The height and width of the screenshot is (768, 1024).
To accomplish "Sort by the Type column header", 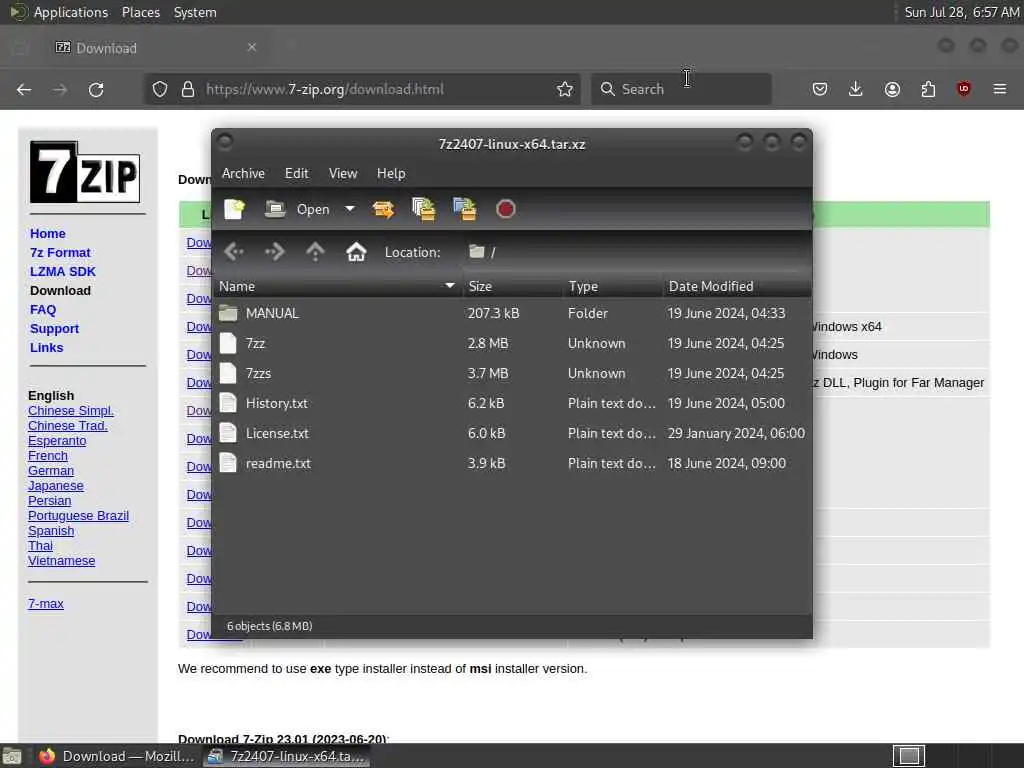I will point(613,286).
